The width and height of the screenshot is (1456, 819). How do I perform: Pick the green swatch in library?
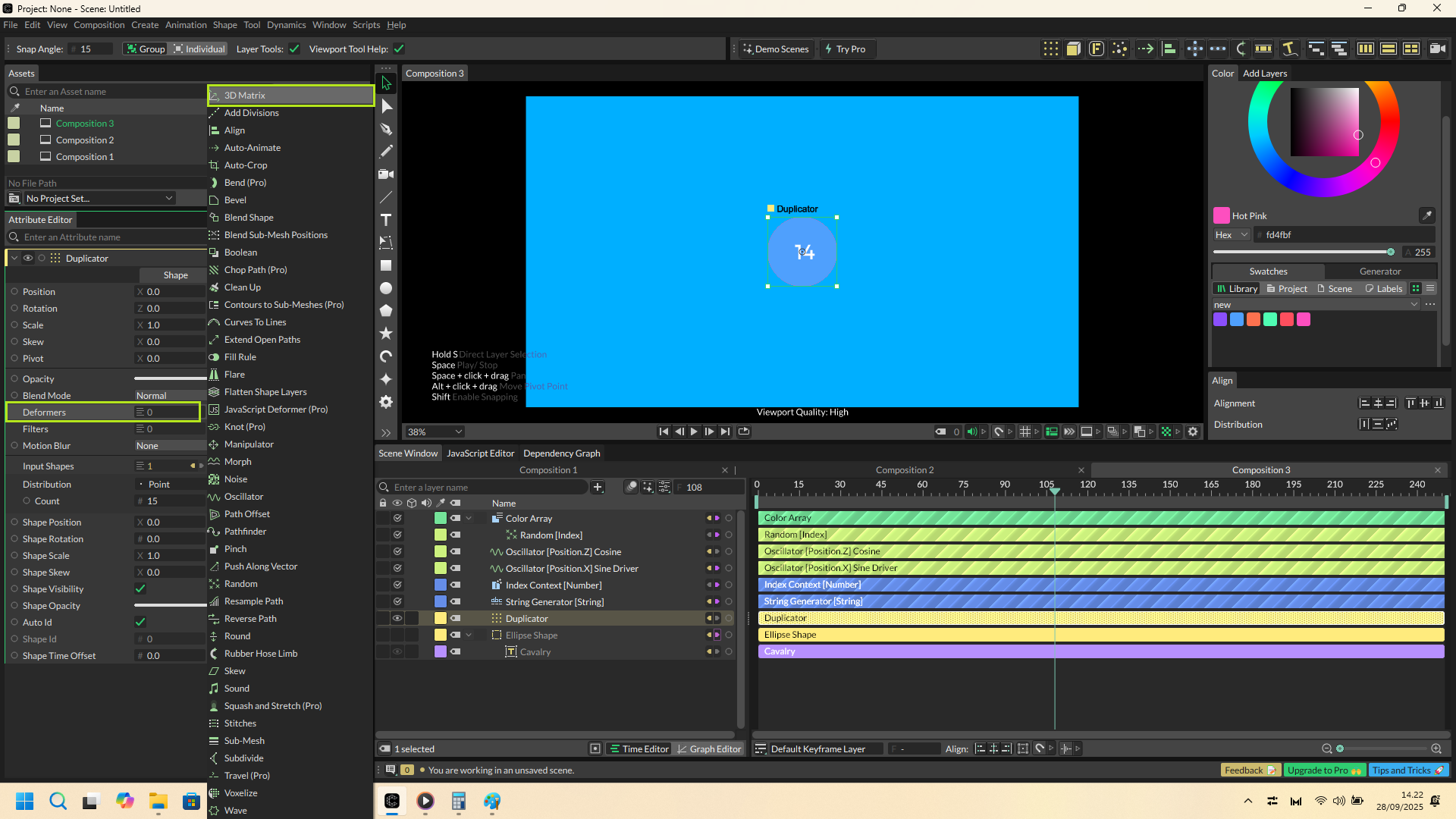(x=1269, y=319)
